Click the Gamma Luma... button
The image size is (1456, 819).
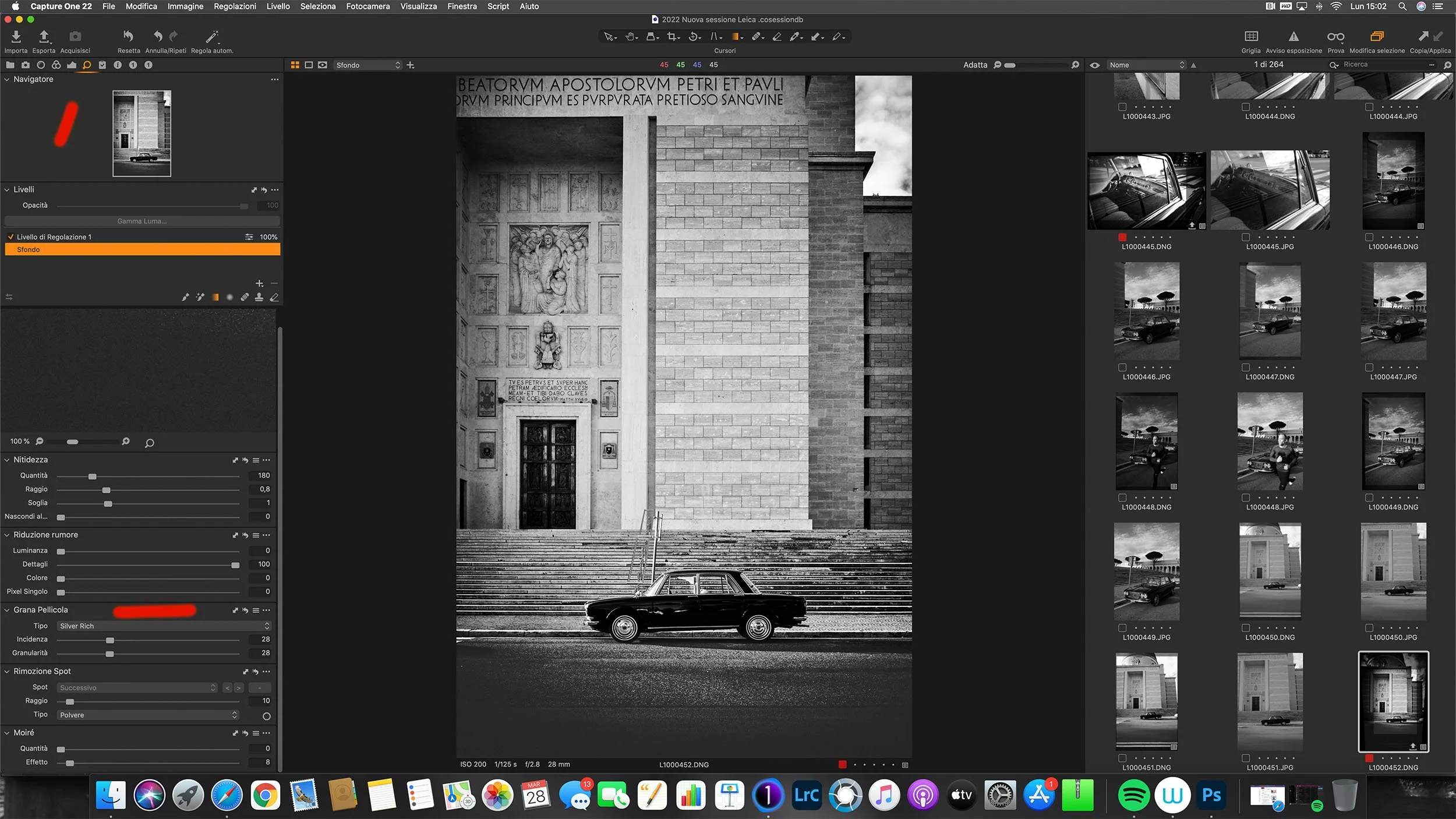coord(142,221)
